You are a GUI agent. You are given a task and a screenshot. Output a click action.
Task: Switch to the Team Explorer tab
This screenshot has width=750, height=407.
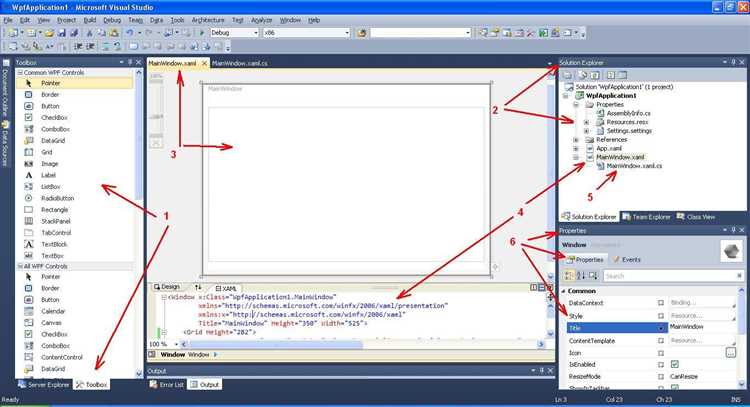646,217
